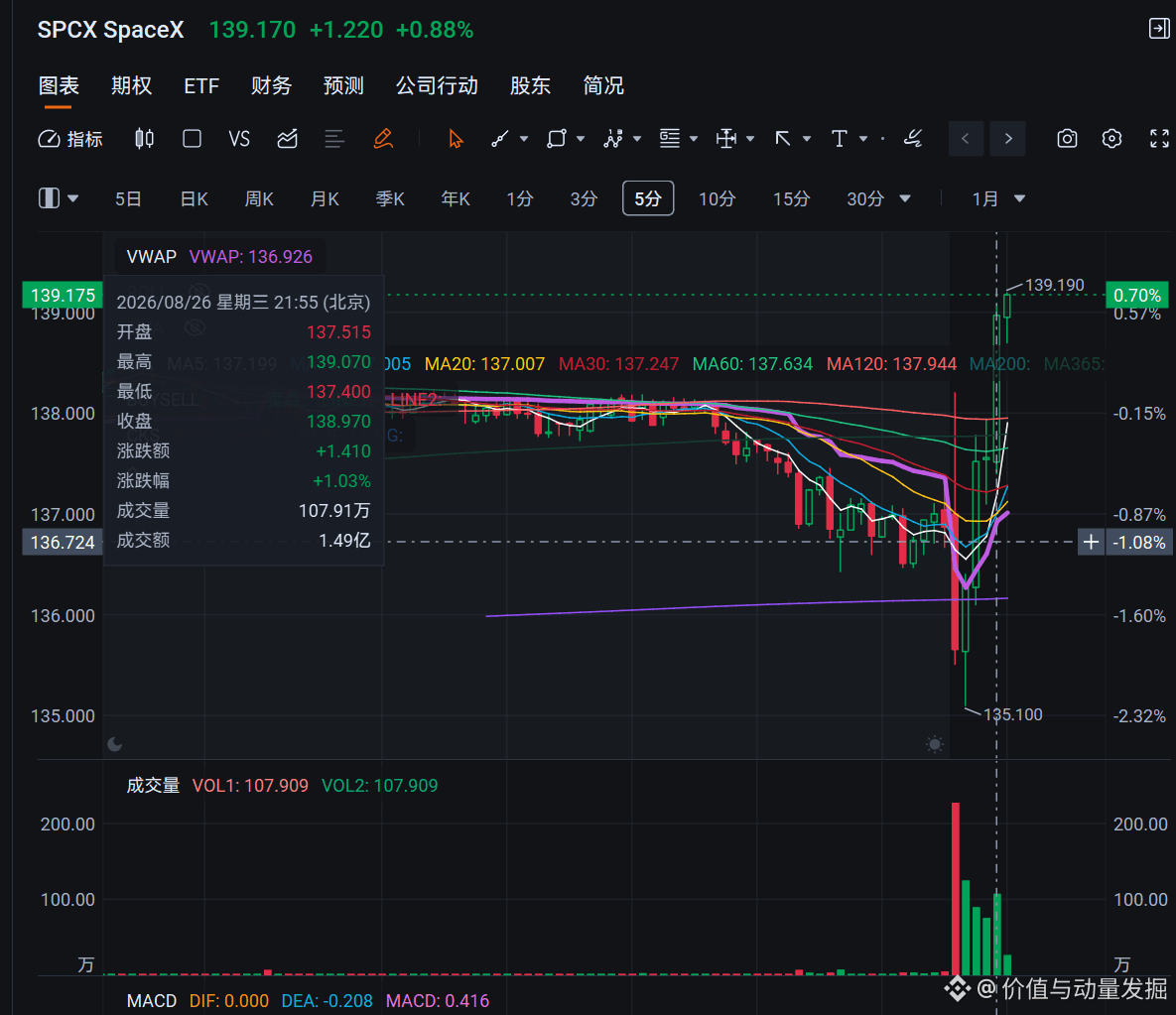Viewport: 1176px width, 1015px height.
Task: Click the Fibonacci levels tool
Action: (670, 139)
